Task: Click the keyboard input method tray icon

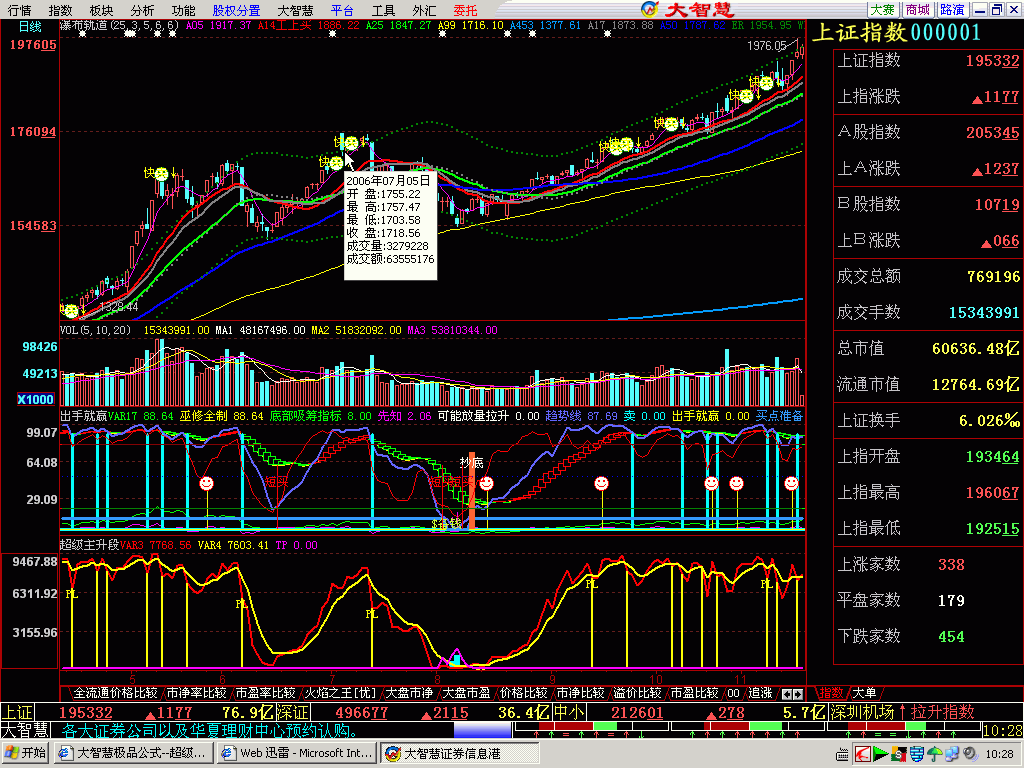Action: tap(842, 754)
